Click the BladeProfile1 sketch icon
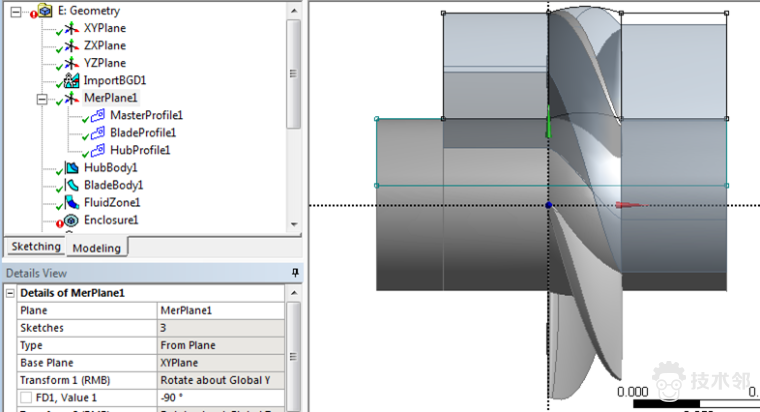 click(98, 133)
